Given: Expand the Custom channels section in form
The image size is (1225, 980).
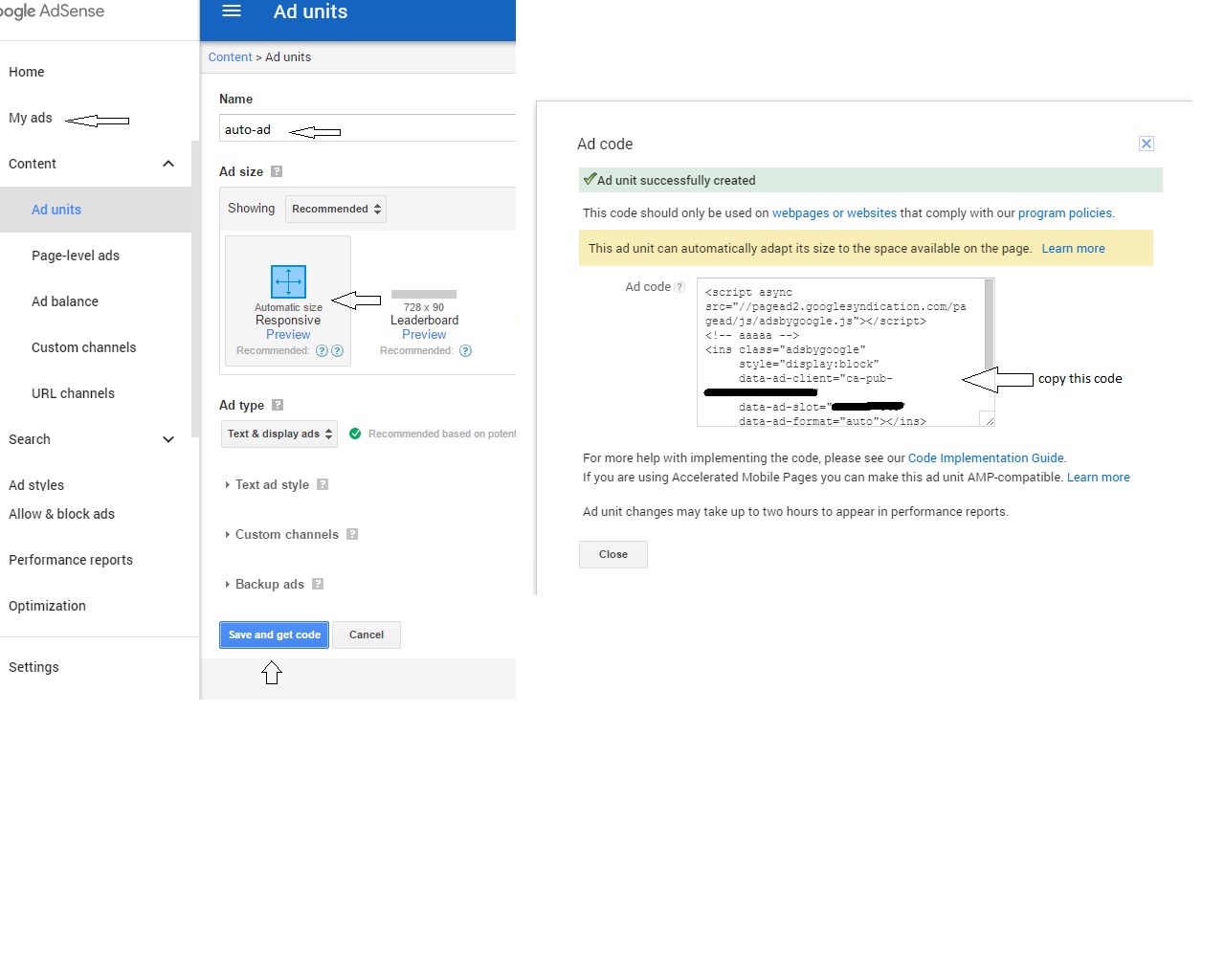Looking at the screenshot, I should point(281,534).
